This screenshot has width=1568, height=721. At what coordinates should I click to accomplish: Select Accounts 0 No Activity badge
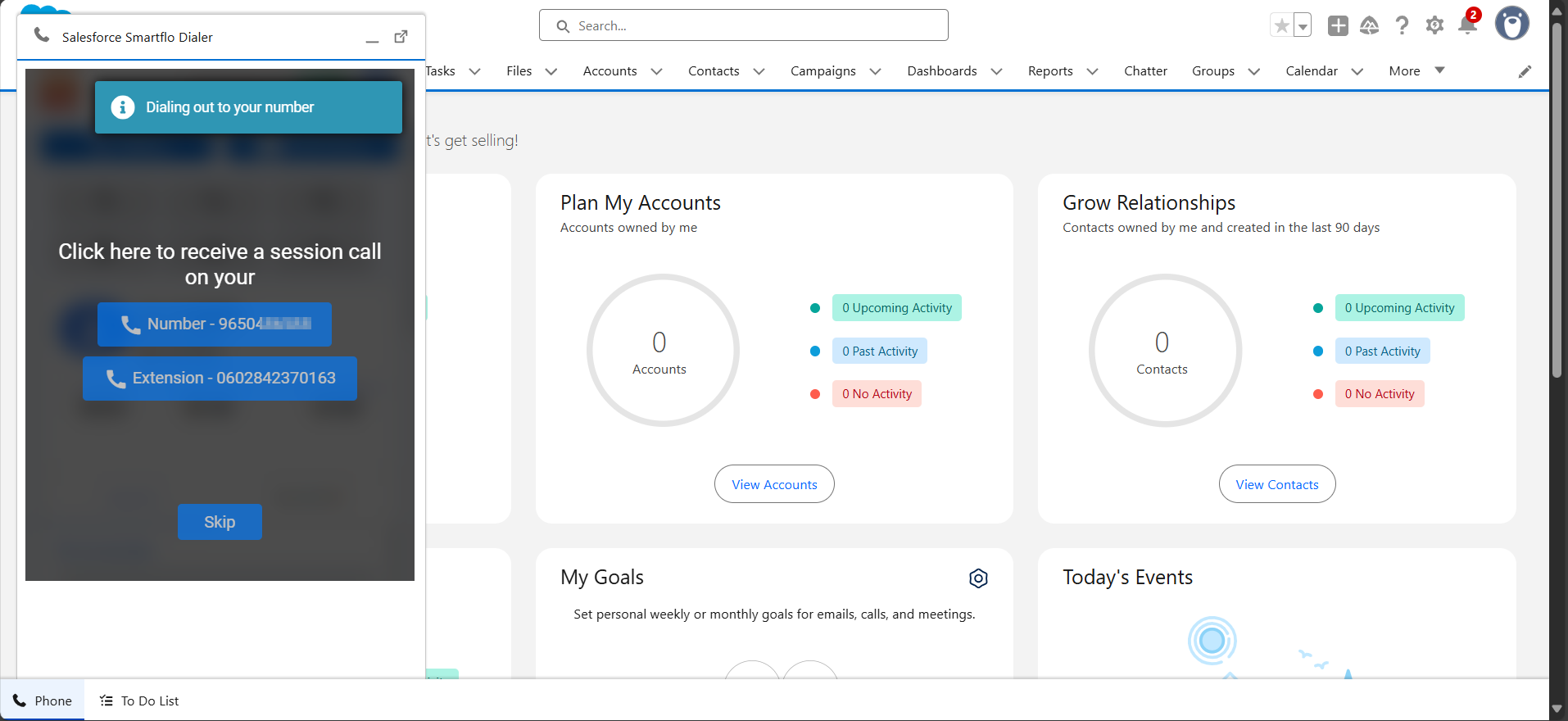877,394
